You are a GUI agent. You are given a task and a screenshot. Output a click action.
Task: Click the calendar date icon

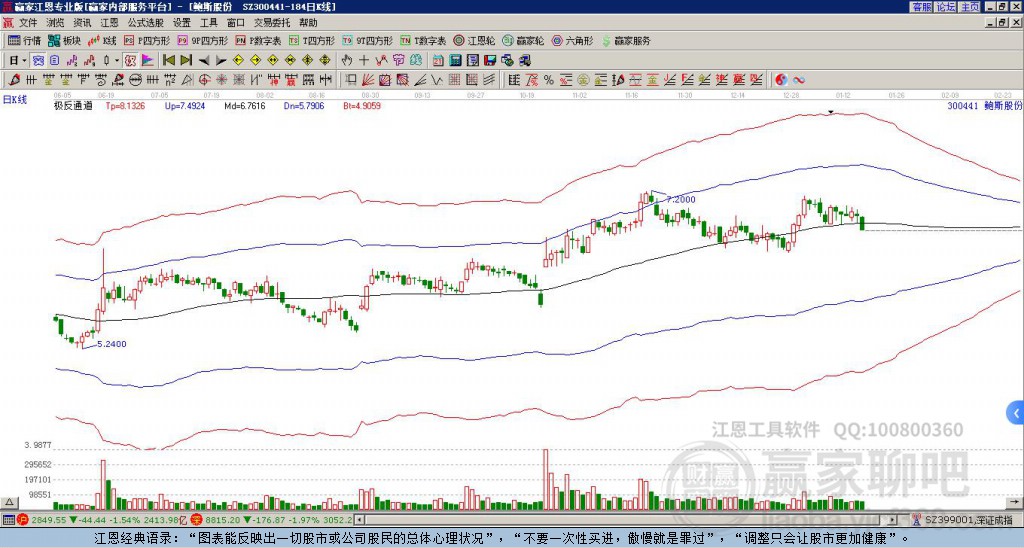[x=438, y=61]
